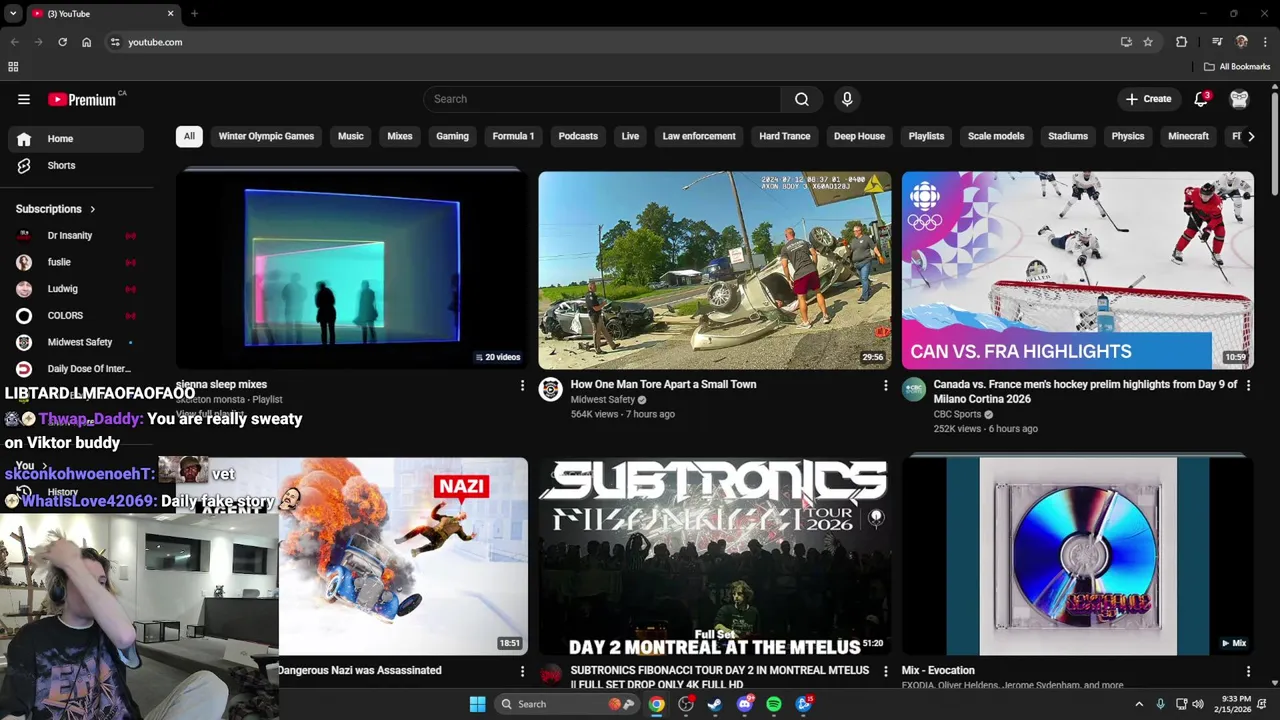Select the Law enforcement chip
This screenshot has width=1280, height=720.
[699, 136]
